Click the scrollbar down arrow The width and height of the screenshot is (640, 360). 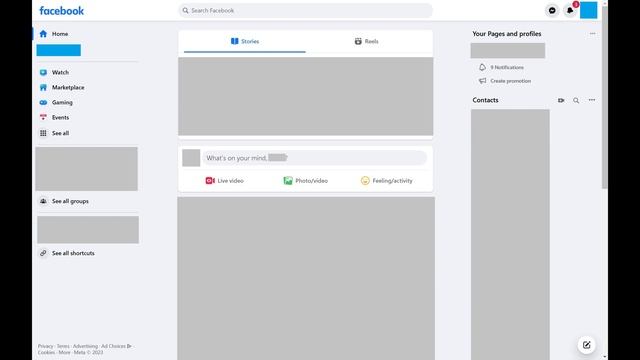tap(604, 357)
